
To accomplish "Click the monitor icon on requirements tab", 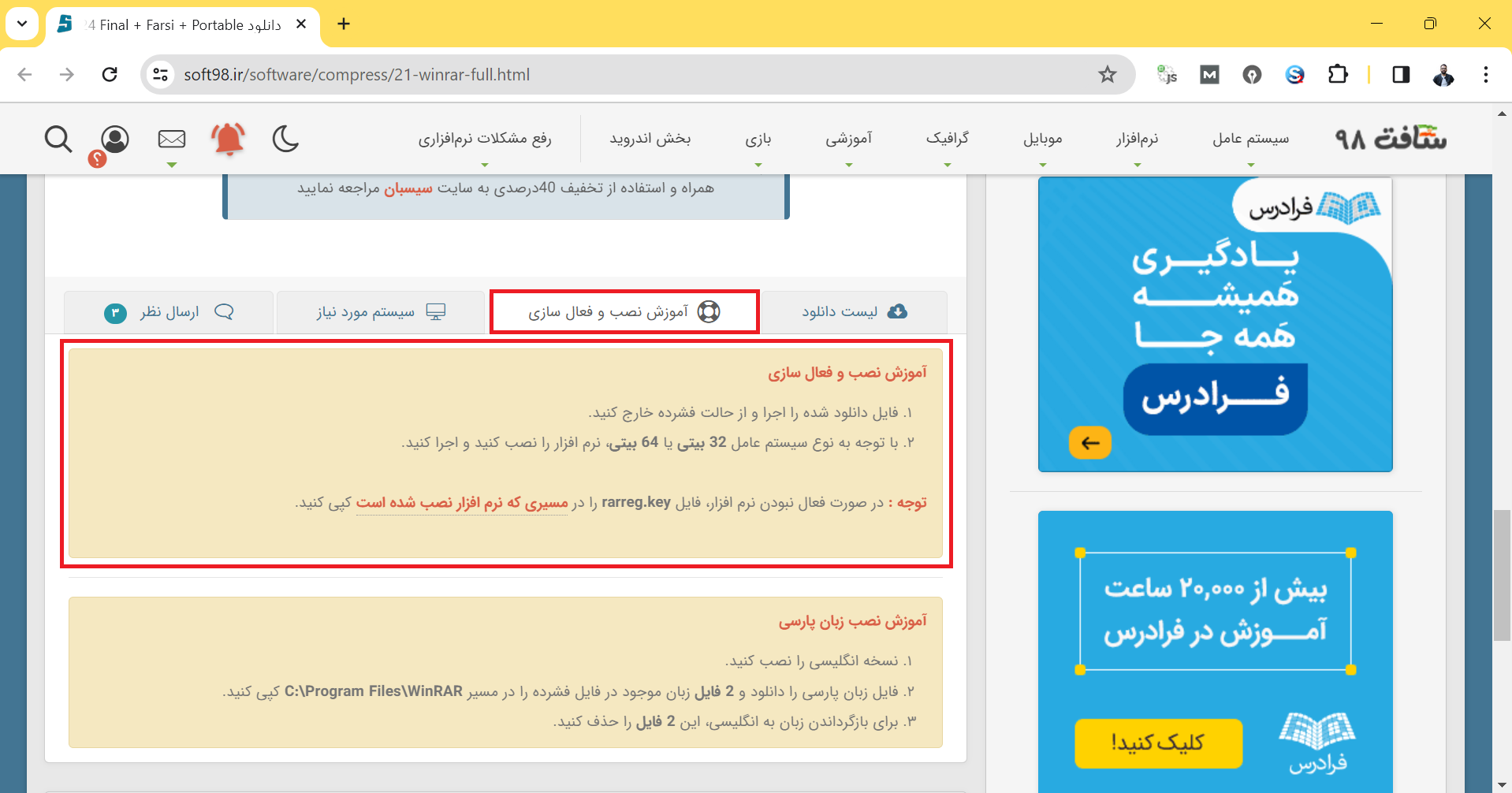I will click(x=436, y=311).
